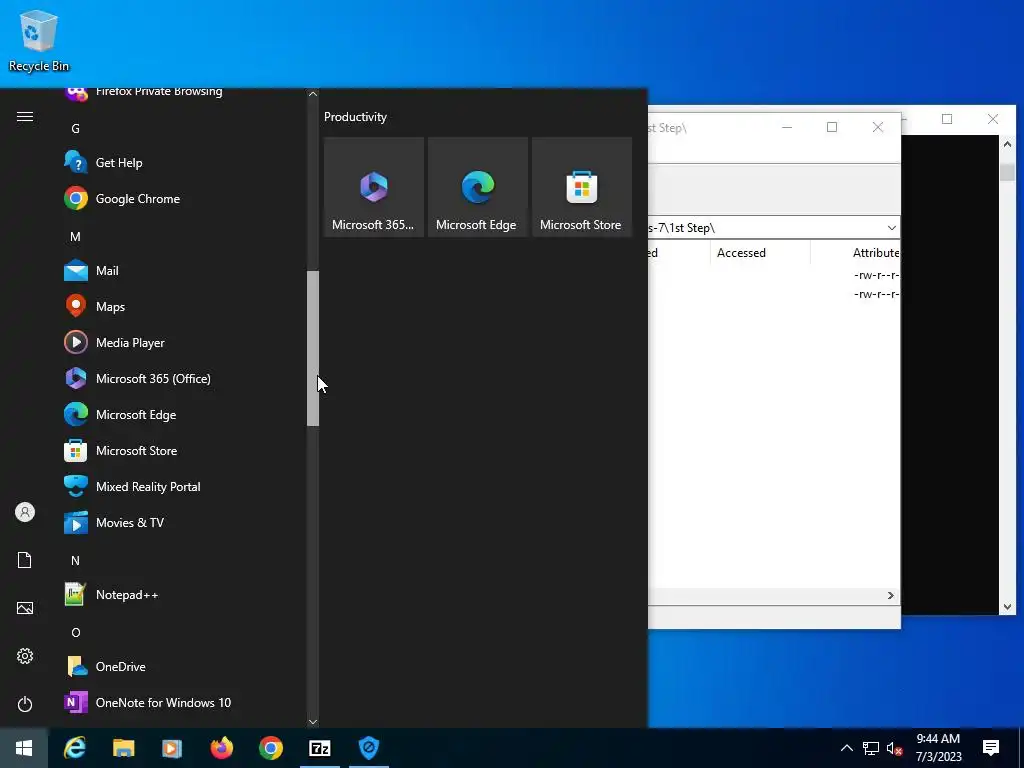
Task: Click the Microsoft 365 Productivity tile
Action: [x=374, y=187]
